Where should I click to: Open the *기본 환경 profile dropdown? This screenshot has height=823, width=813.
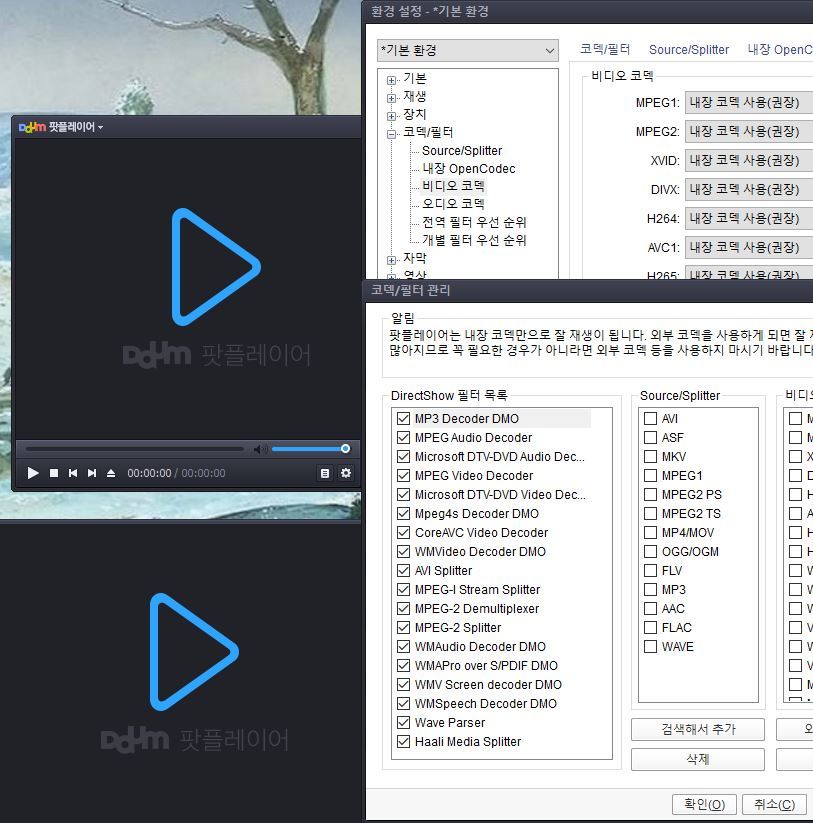(467, 50)
